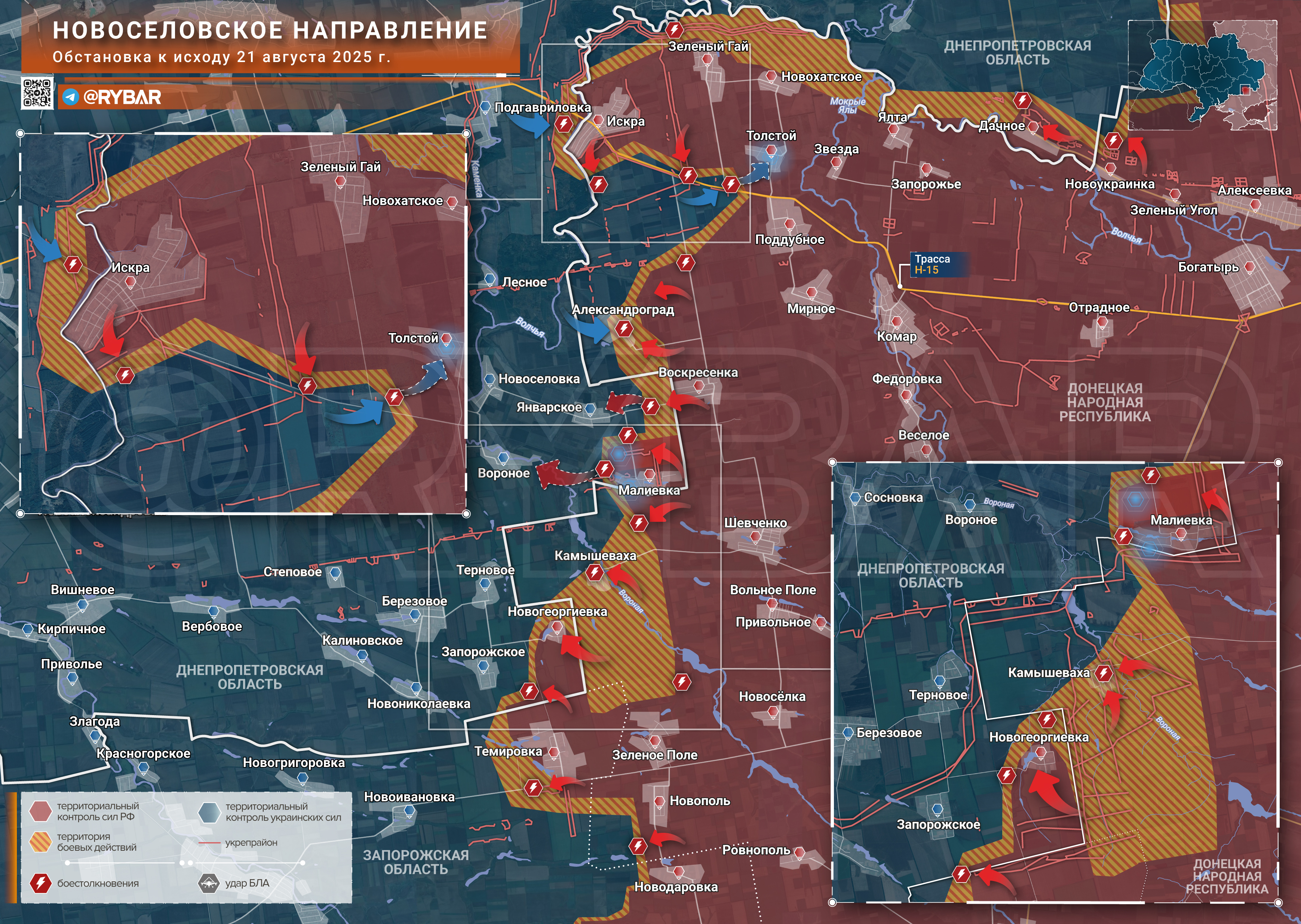Click the @RYBAR channel handle
The height and width of the screenshot is (924, 1301).
click(x=122, y=97)
